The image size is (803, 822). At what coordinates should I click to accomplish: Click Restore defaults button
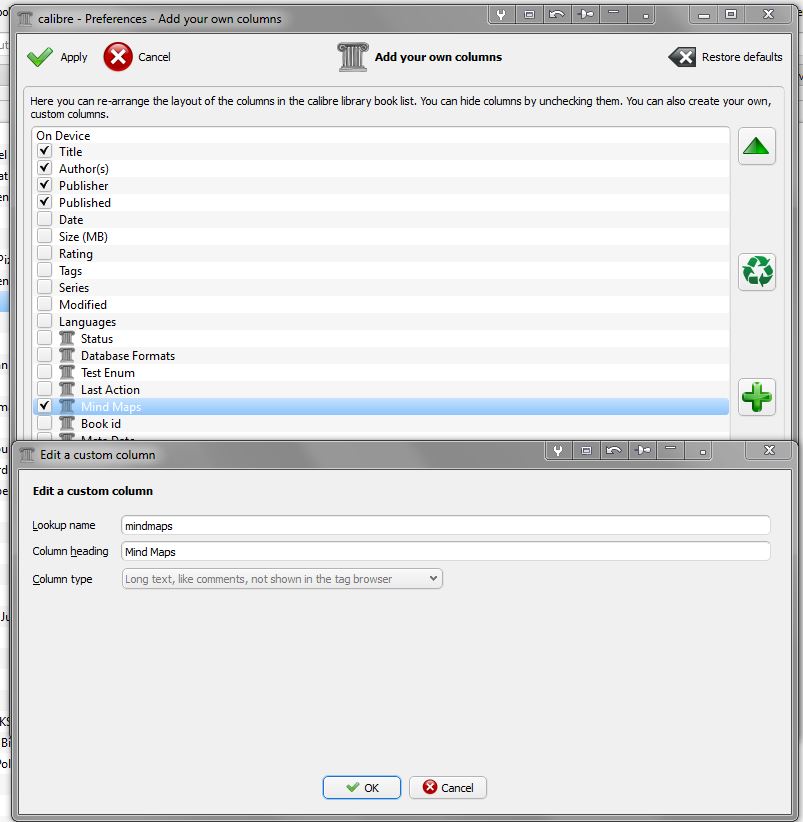(x=725, y=57)
